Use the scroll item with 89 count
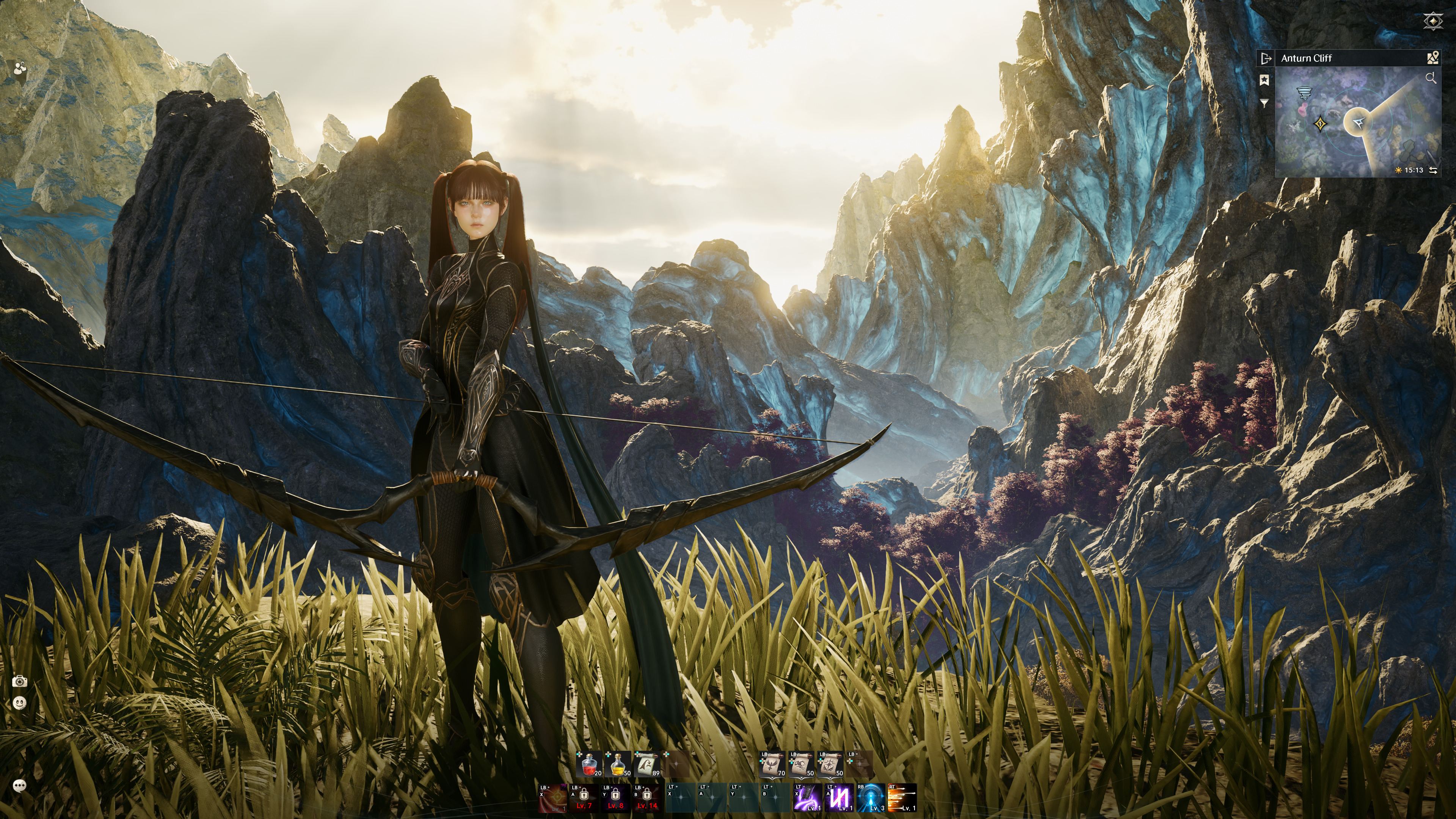1456x819 pixels. (x=646, y=765)
